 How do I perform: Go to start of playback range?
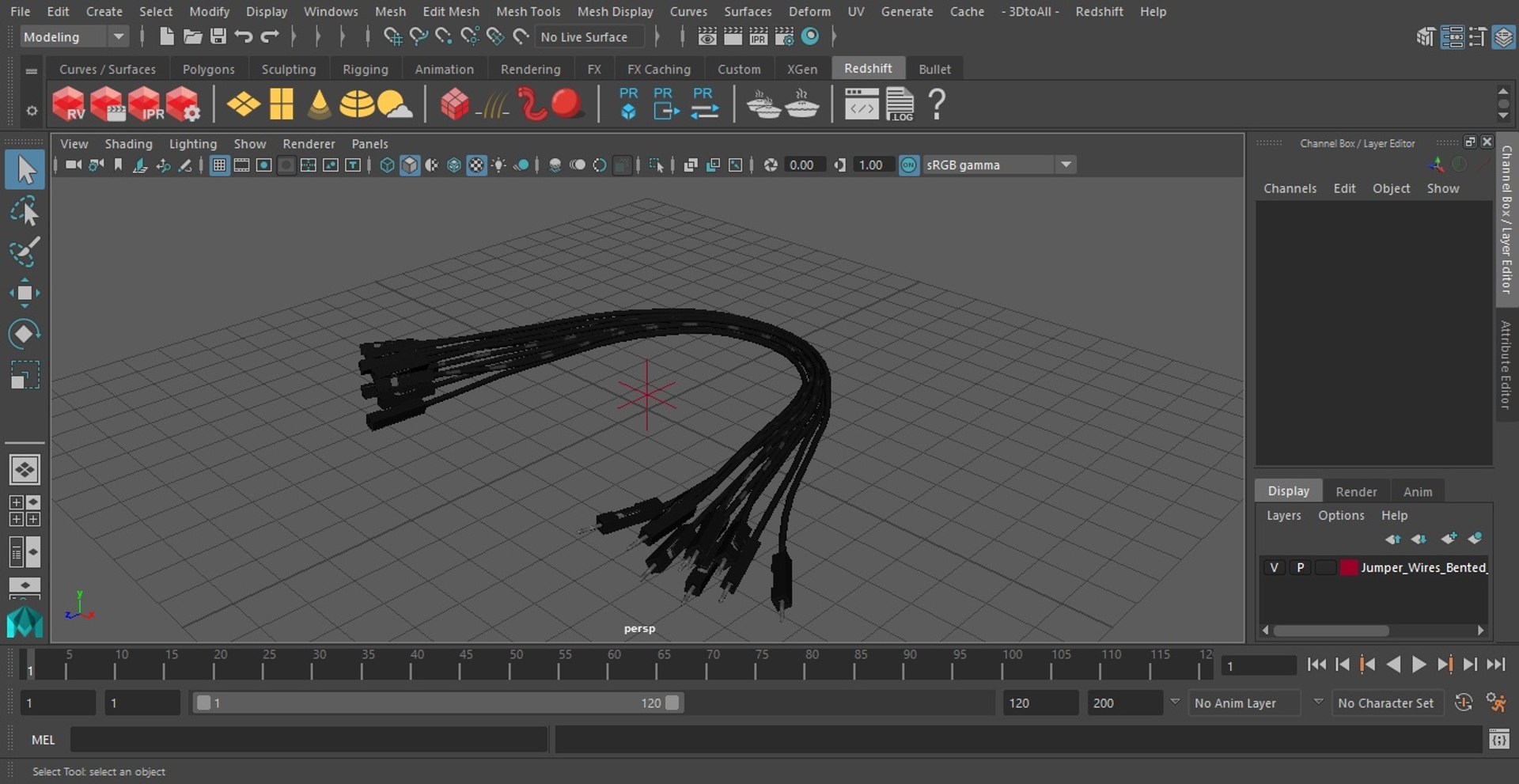(1316, 665)
